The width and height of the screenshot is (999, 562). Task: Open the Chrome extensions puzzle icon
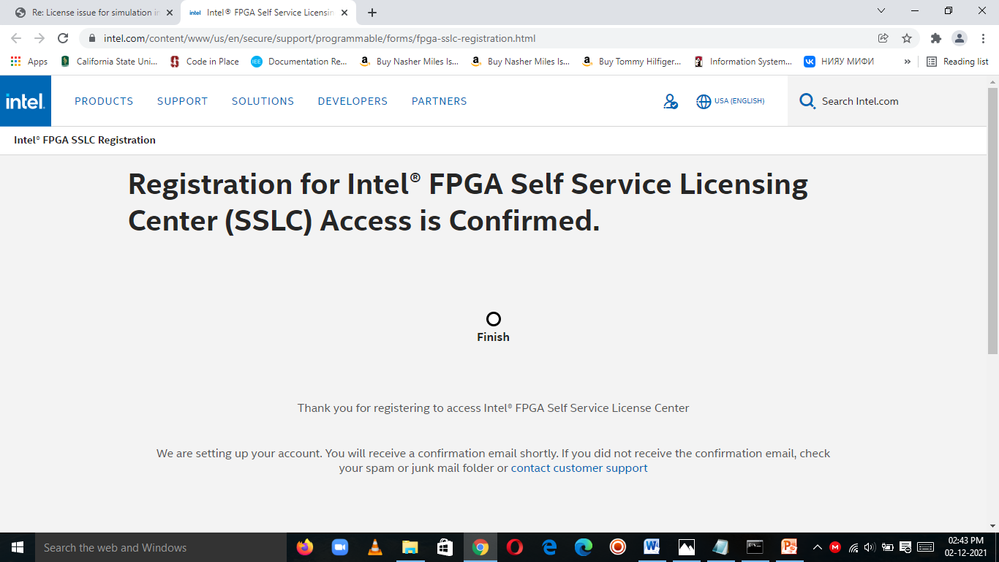pos(935,38)
